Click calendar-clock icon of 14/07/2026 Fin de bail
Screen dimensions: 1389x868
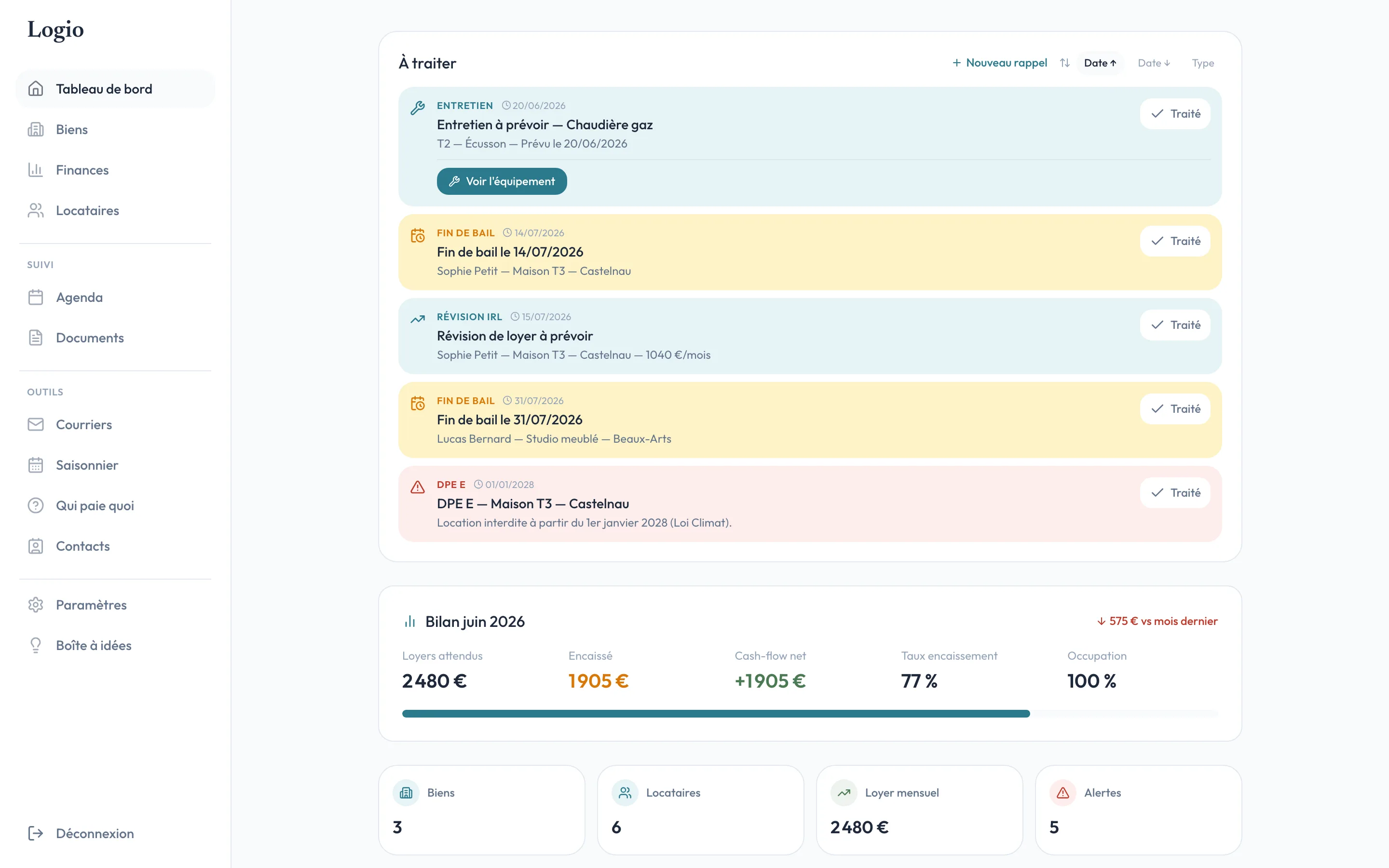tap(418, 235)
